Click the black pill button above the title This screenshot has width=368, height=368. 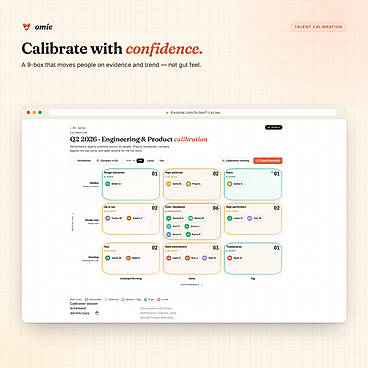274,127
